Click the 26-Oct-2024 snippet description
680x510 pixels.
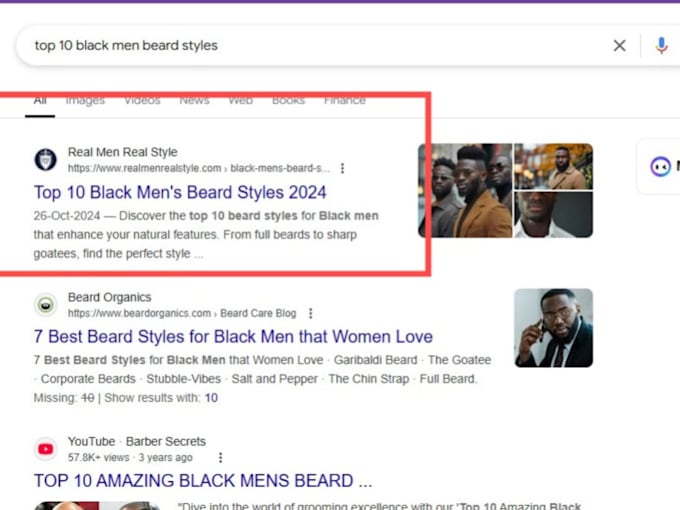pos(206,235)
